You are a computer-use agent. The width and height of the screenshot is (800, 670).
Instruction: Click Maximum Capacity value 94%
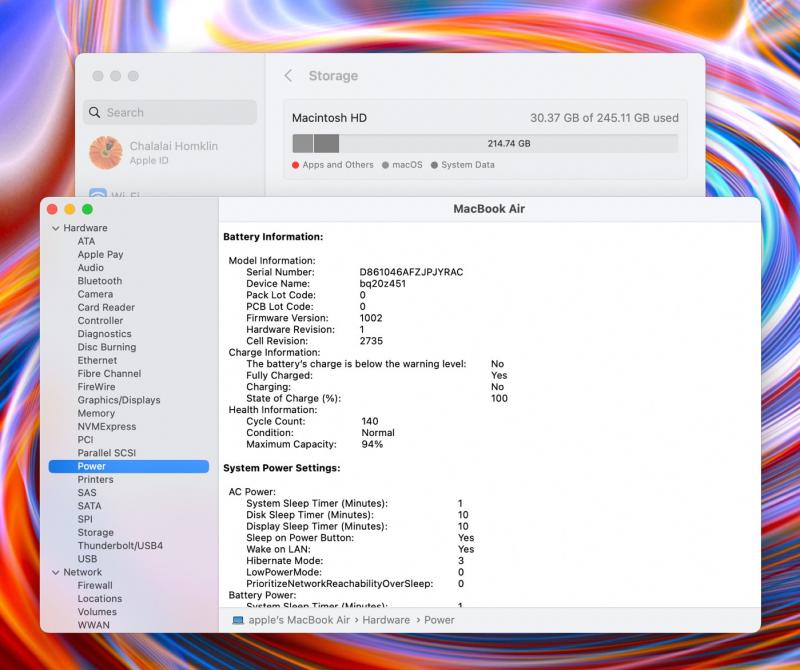pos(372,444)
